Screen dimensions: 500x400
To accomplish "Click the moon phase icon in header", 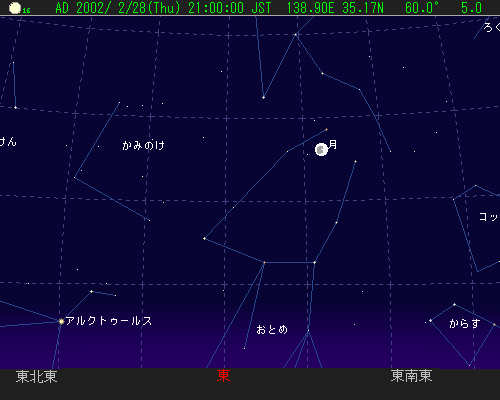I will tap(15, 8).
